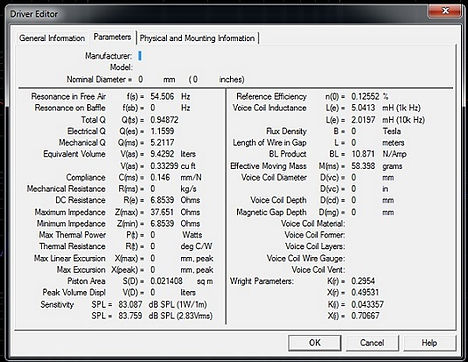Screen dimensions: 468x362
Task: Select f(s) value 54.506
Action: tap(162, 97)
